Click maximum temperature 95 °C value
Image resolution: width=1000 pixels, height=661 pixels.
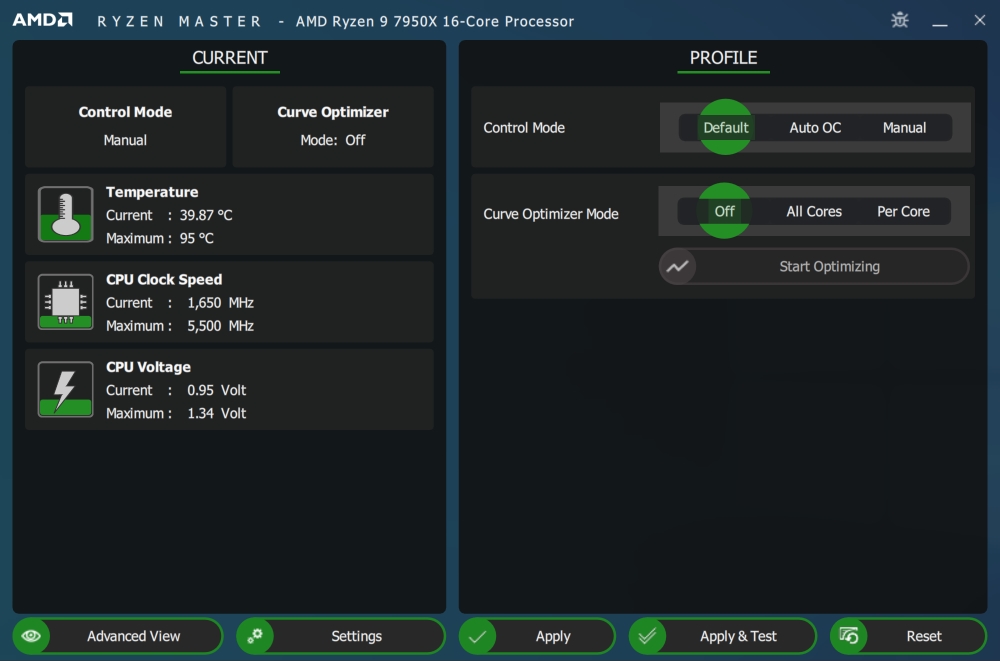pyautogui.click(x=196, y=239)
